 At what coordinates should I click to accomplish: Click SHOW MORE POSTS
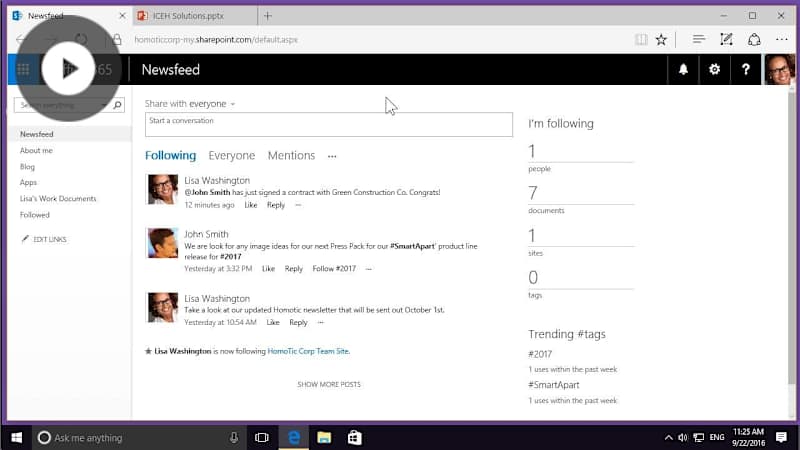pos(329,384)
